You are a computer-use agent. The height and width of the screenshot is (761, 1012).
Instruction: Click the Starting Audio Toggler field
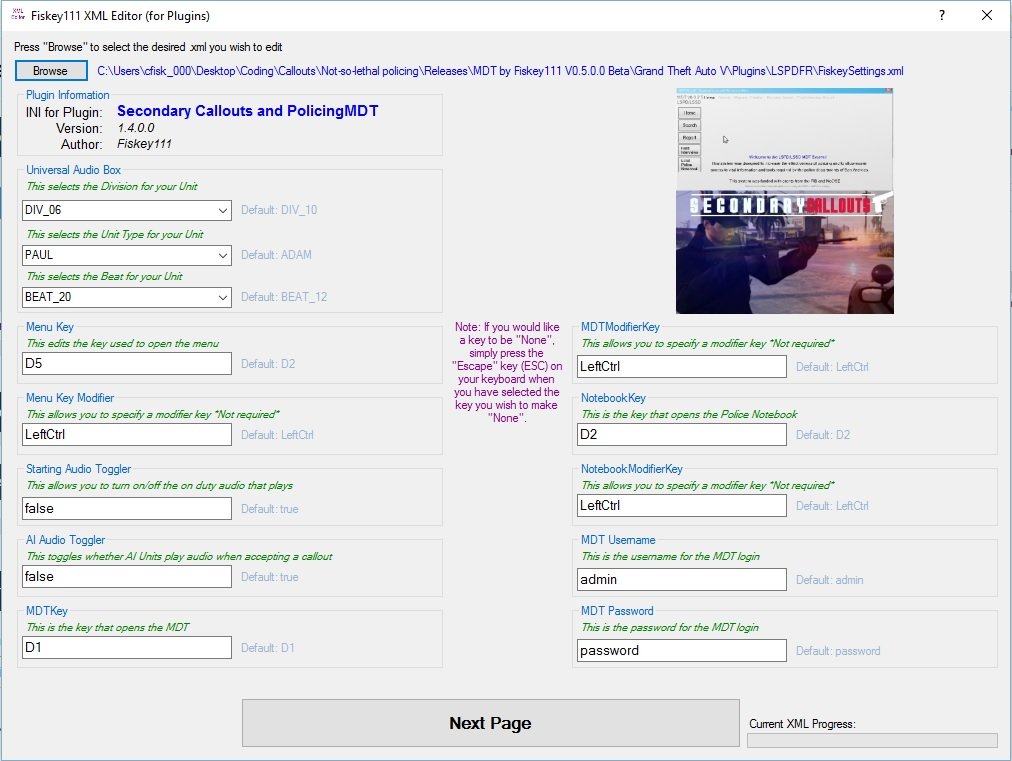pyautogui.click(x=127, y=509)
